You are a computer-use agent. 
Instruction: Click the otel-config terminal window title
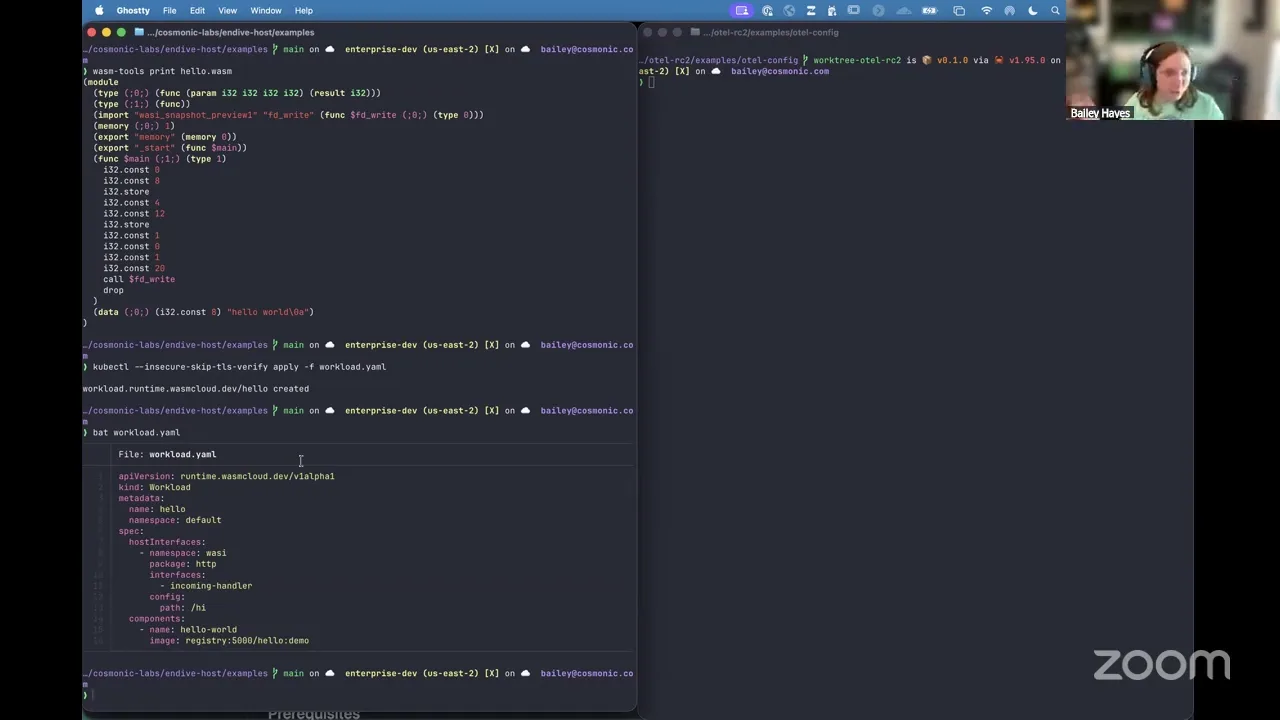point(770,32)
